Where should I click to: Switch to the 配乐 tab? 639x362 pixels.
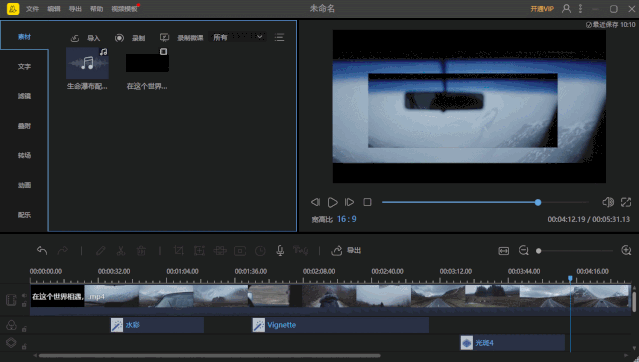pos(24,215)
